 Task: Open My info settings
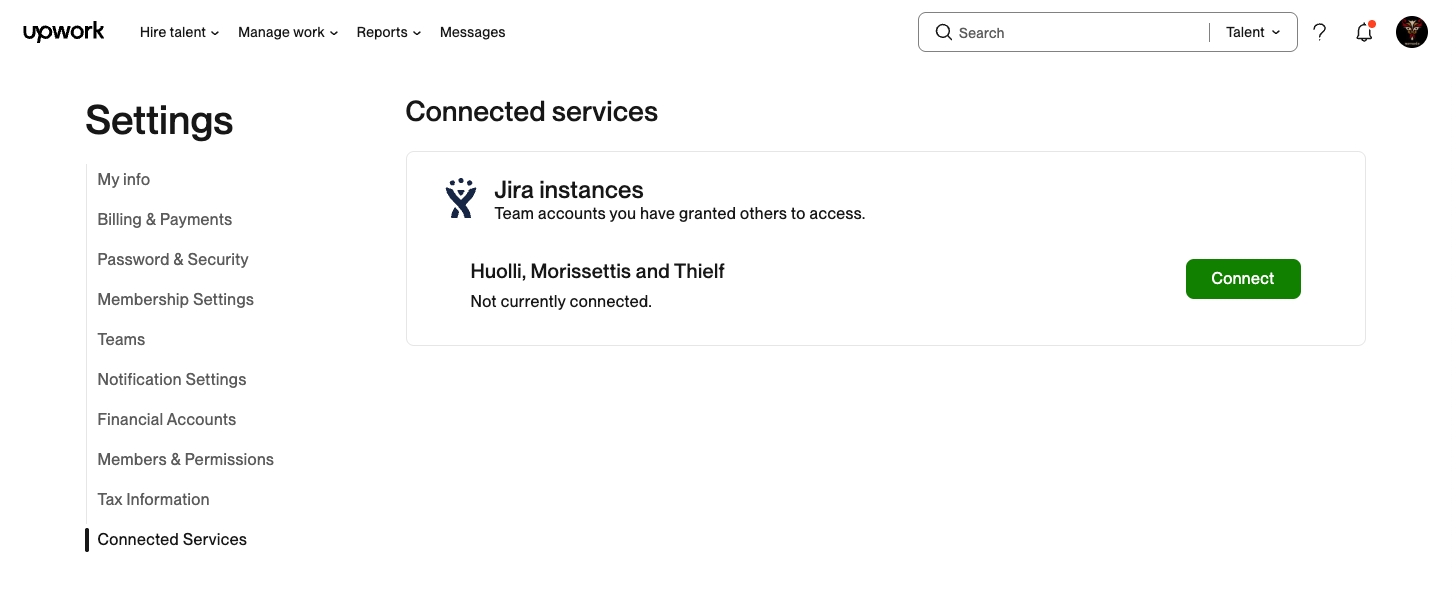coord(124,180)
